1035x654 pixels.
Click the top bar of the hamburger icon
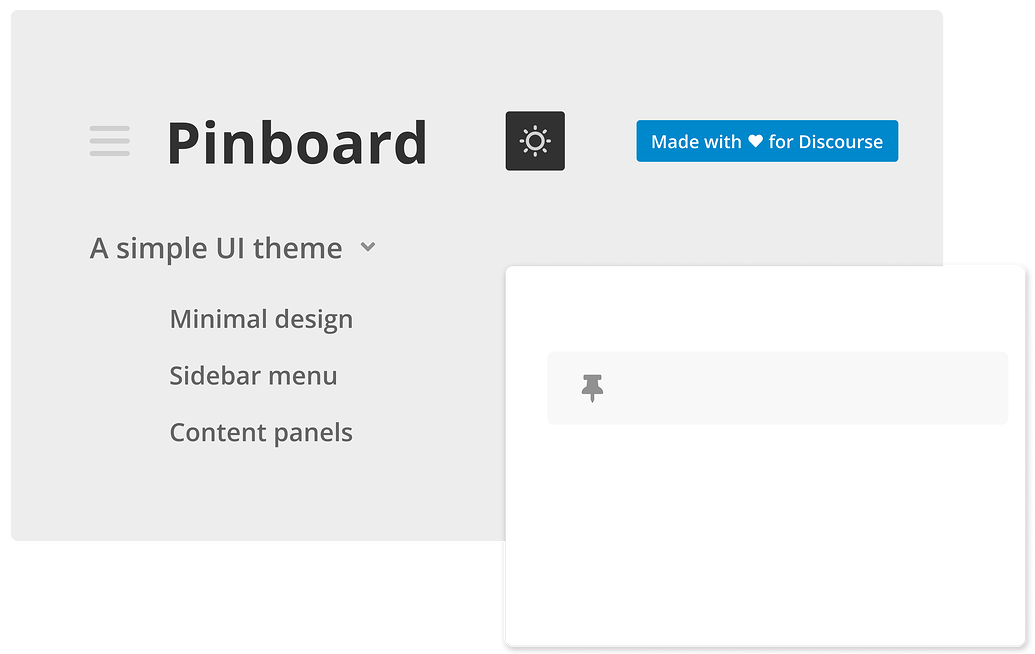pyautogui.click(x=110, y=128)
